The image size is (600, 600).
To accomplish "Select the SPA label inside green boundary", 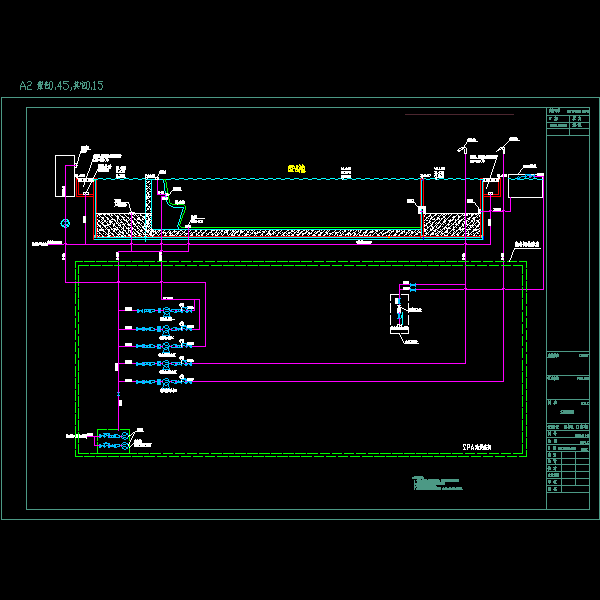I will [x=477, y=447].
